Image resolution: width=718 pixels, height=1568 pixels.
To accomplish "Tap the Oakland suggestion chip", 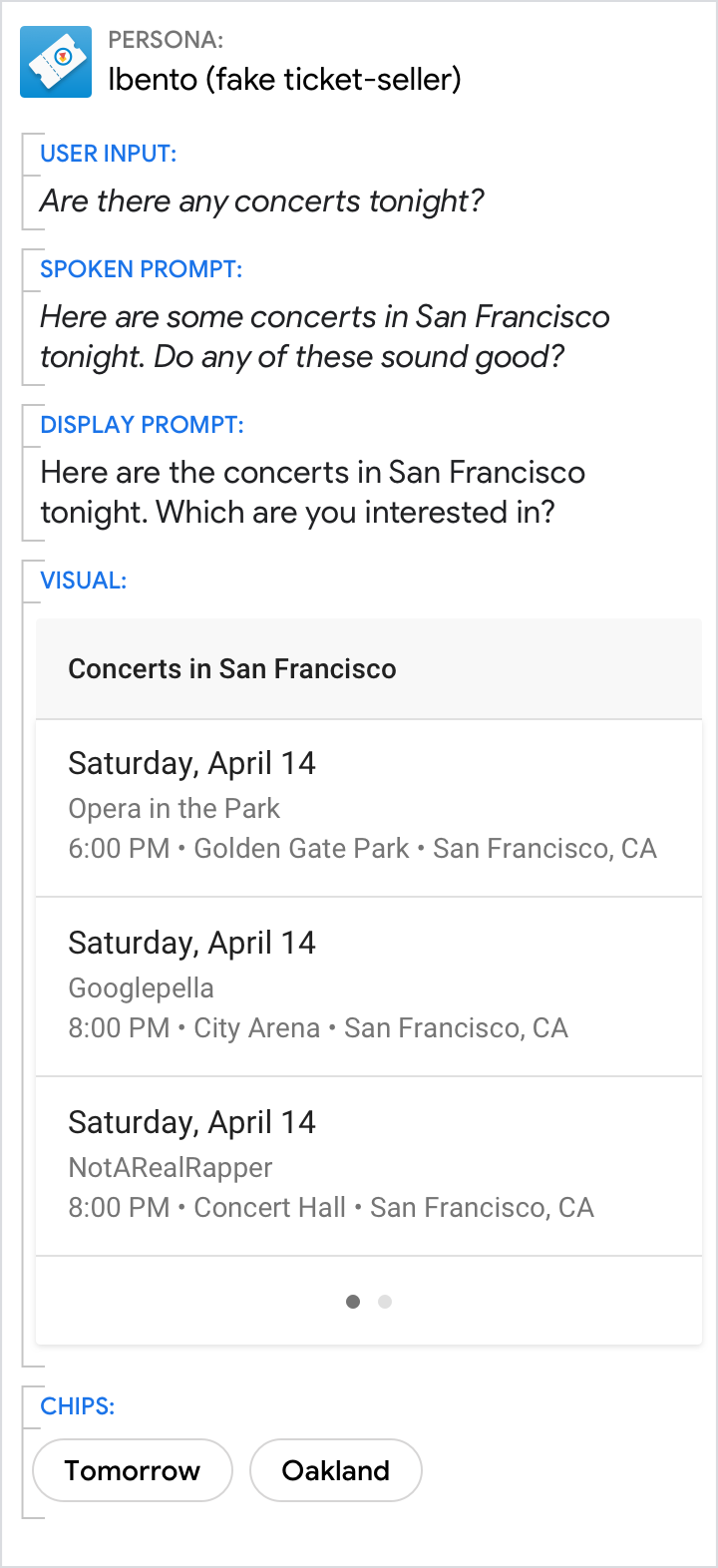I will pyautogui.click(x=336, y=1470).
